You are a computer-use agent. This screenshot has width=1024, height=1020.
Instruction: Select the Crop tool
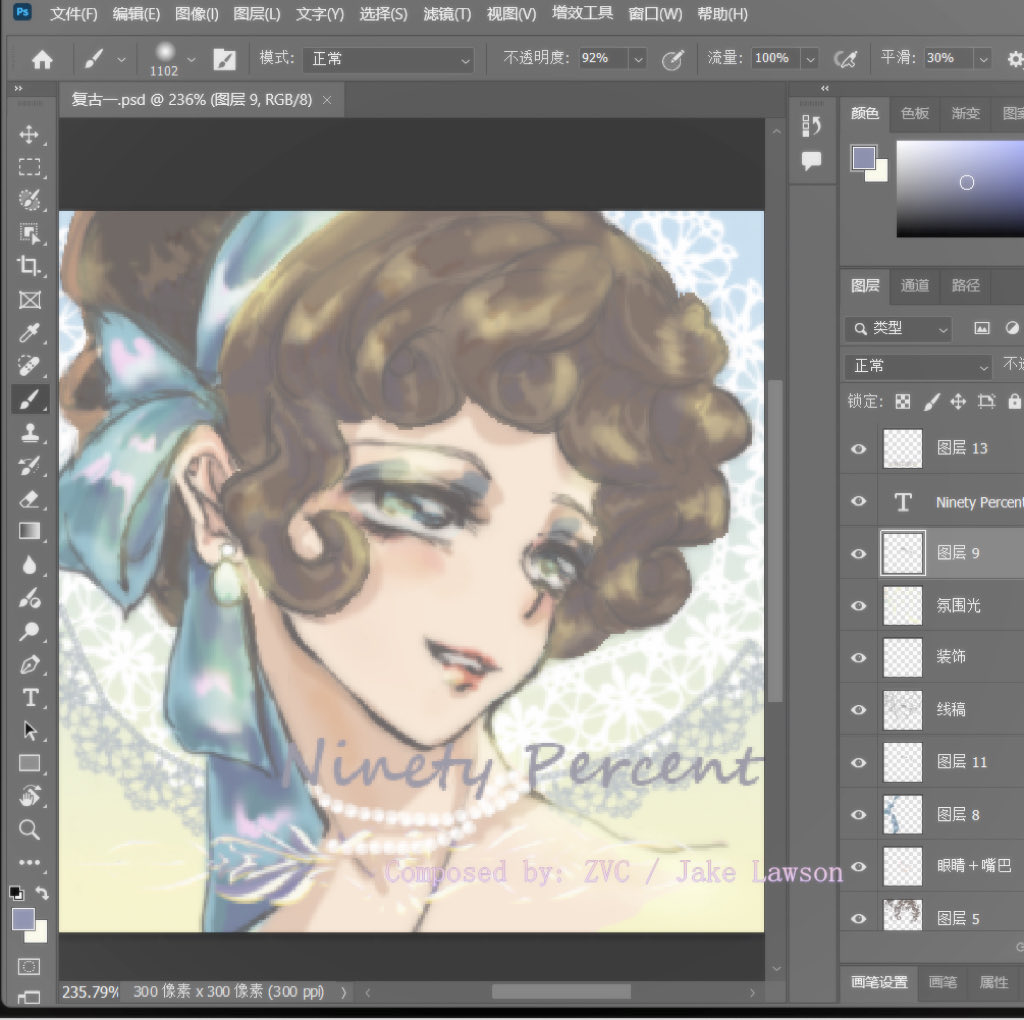click(x=29, y=266)
